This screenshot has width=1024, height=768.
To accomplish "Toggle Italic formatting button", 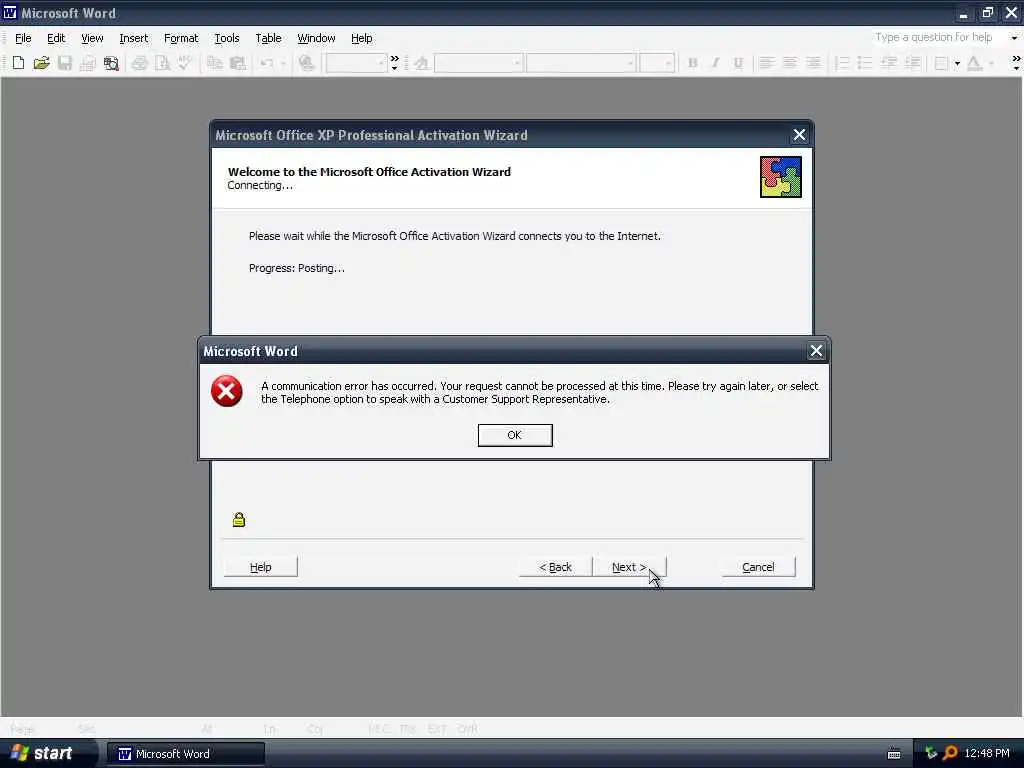I will pos(715,63).
